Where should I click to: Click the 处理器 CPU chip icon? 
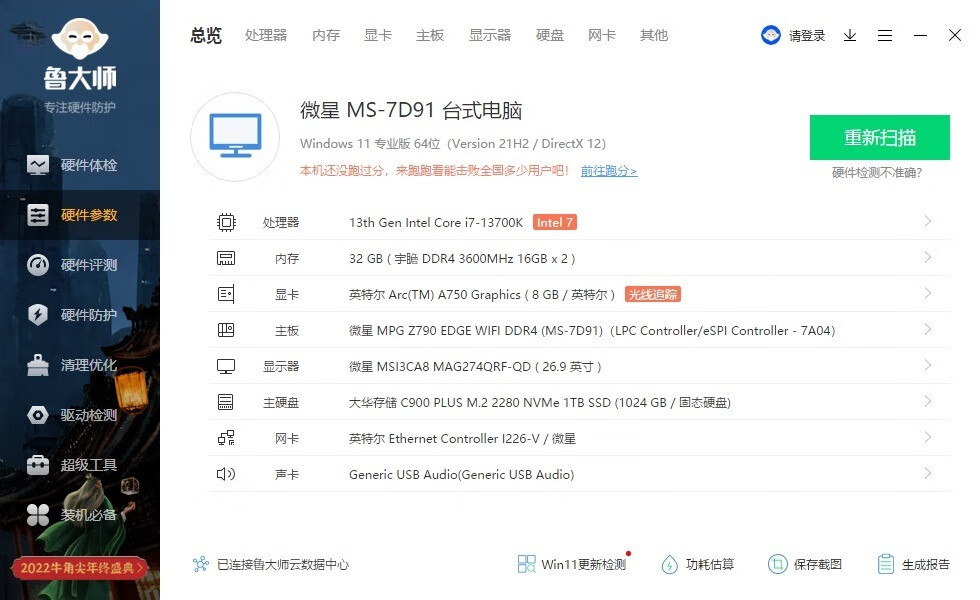pos(226,222)
